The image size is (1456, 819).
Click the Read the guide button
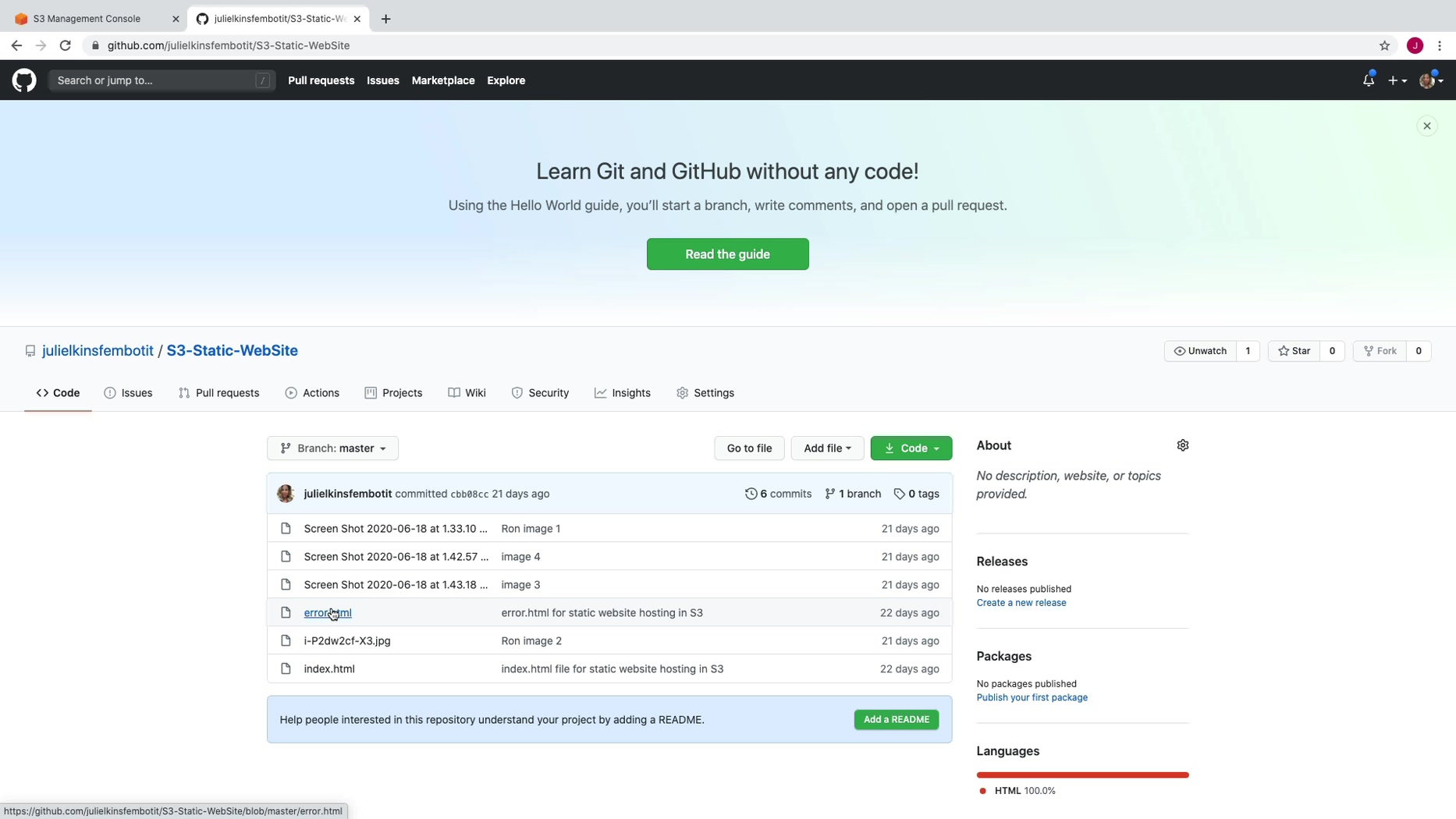pyautogui.click(x=728, y=254)
